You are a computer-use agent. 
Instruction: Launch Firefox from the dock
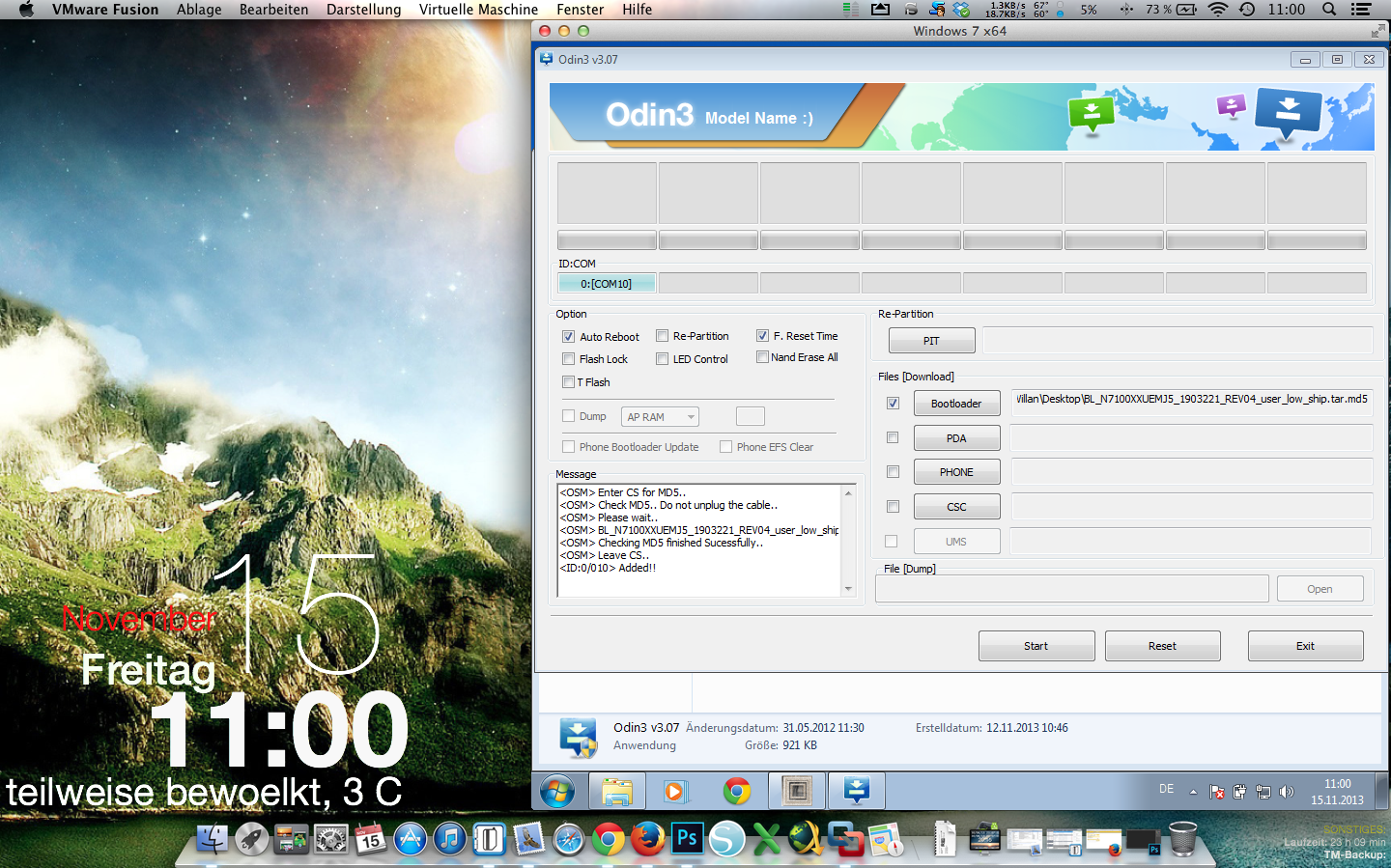coord(647,840)
